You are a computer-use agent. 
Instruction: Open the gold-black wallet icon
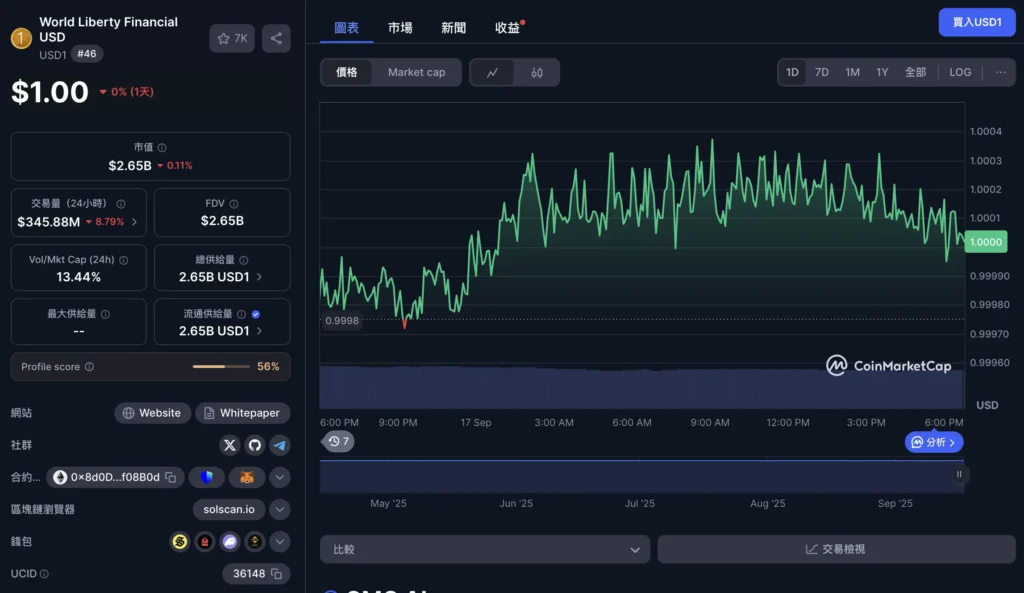254,541
